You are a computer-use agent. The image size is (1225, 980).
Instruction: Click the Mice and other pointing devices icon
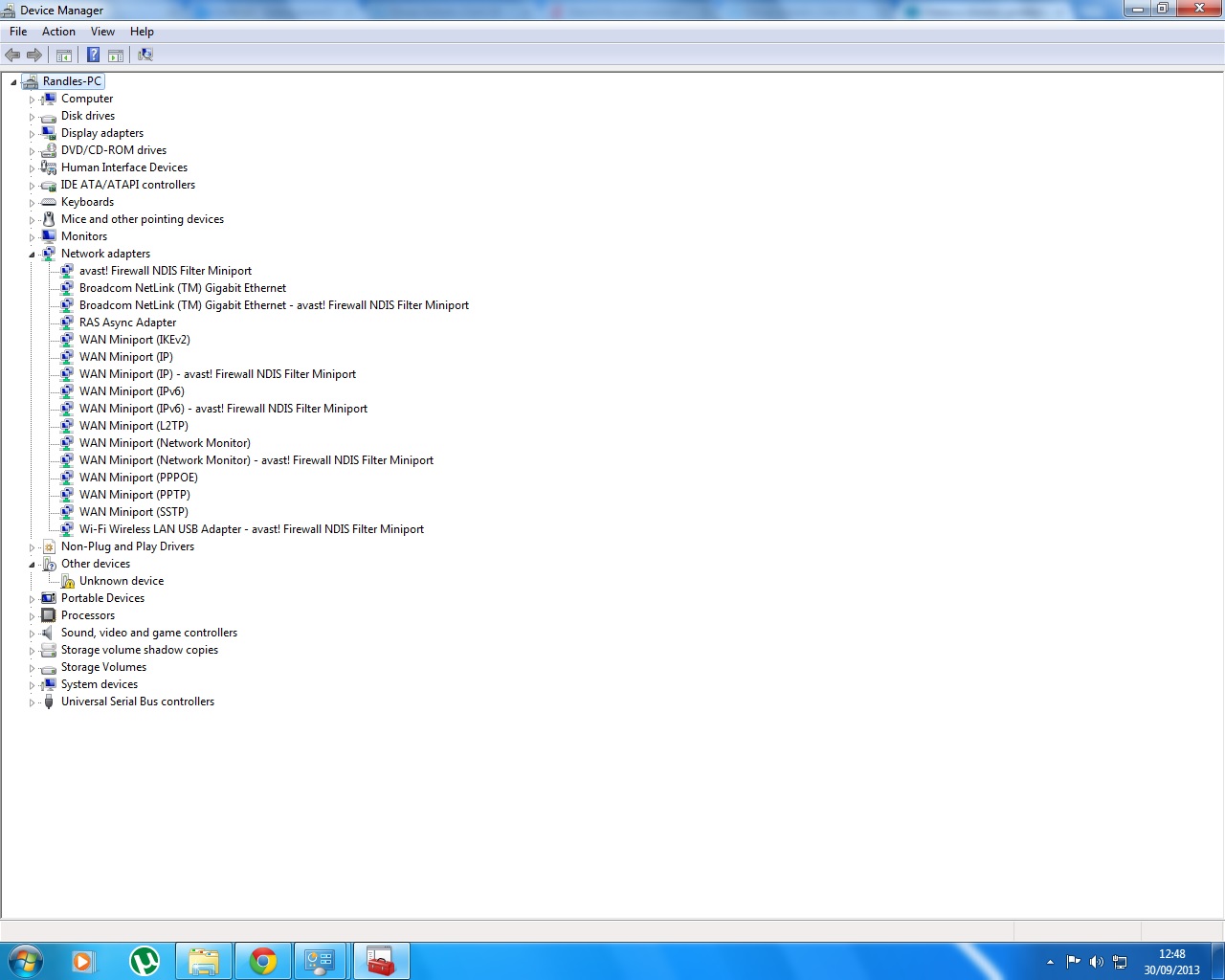pos(49,219)
